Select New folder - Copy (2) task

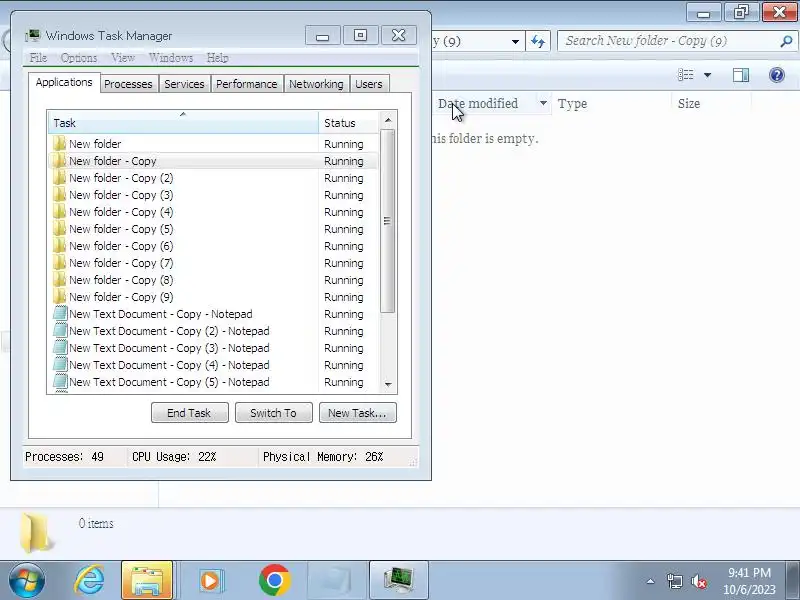click(x=213, y=178)
